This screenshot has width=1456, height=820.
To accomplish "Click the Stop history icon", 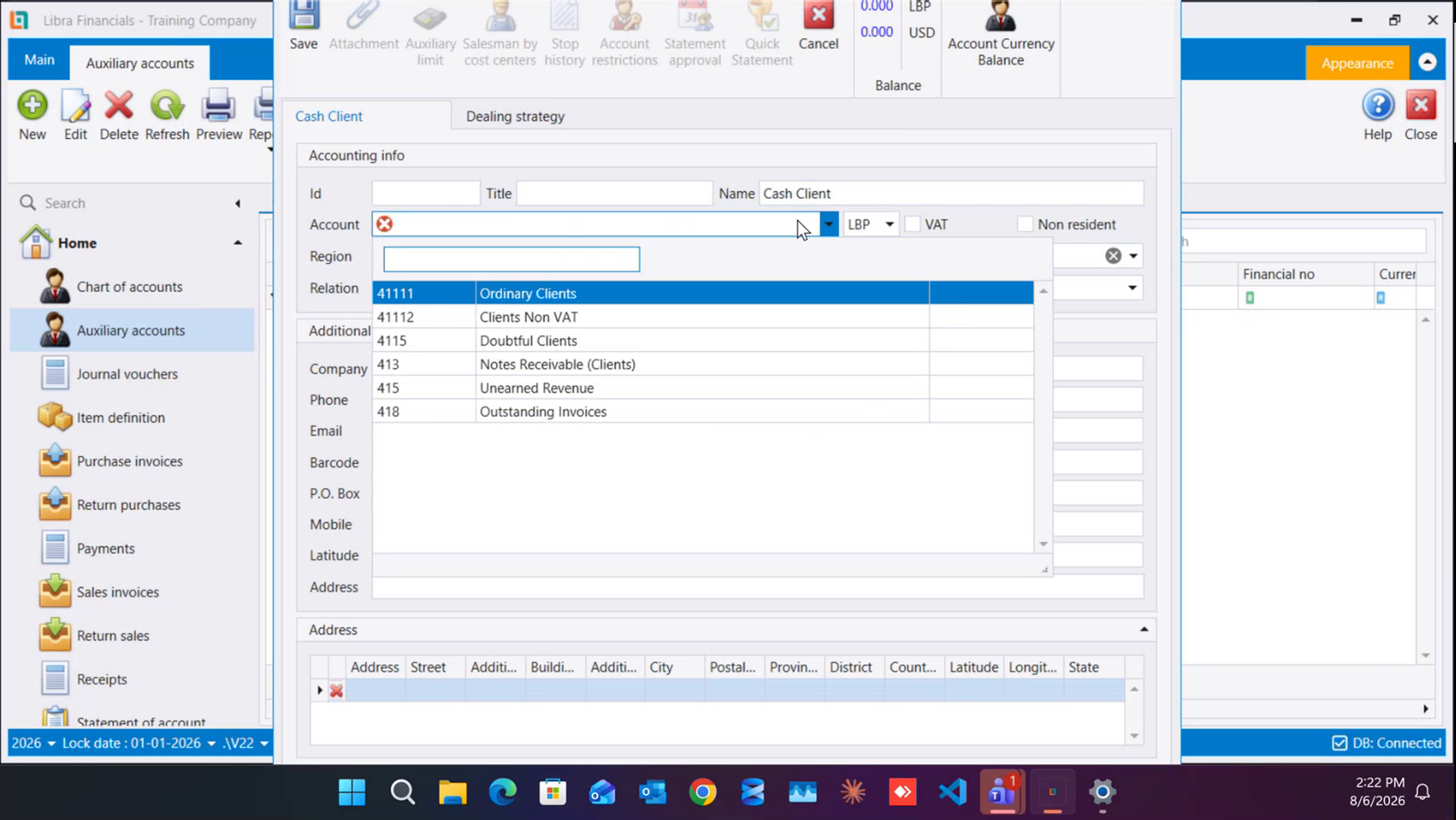I will [565, 16].
